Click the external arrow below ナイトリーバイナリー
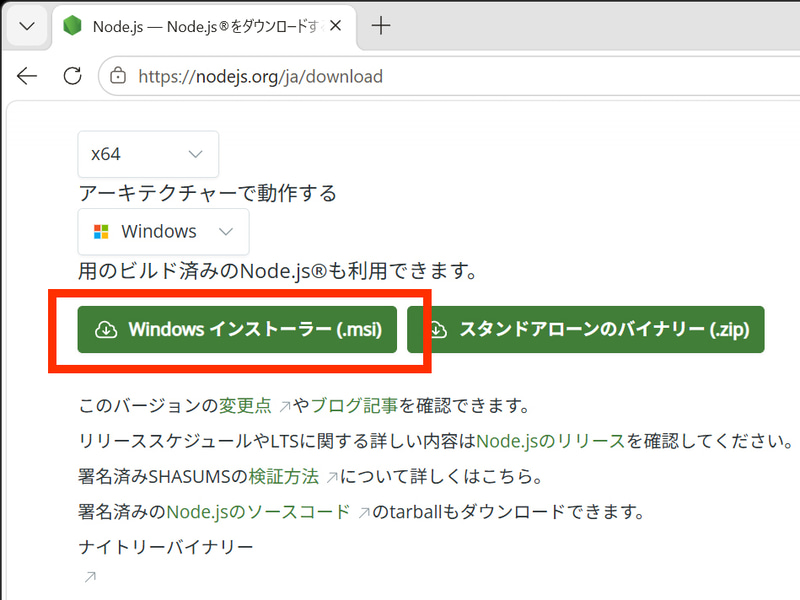Viewport: 800px width, 600px height. pos(90,577)
